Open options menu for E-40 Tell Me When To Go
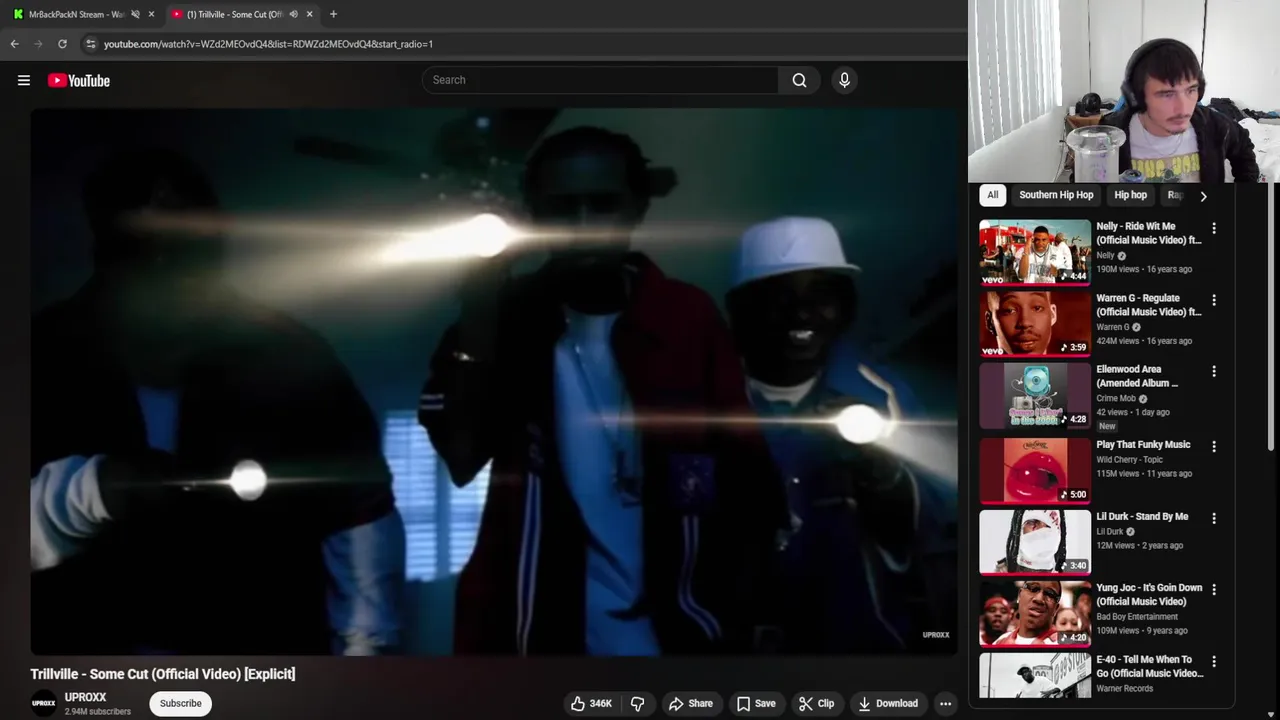 point(1214,661)
